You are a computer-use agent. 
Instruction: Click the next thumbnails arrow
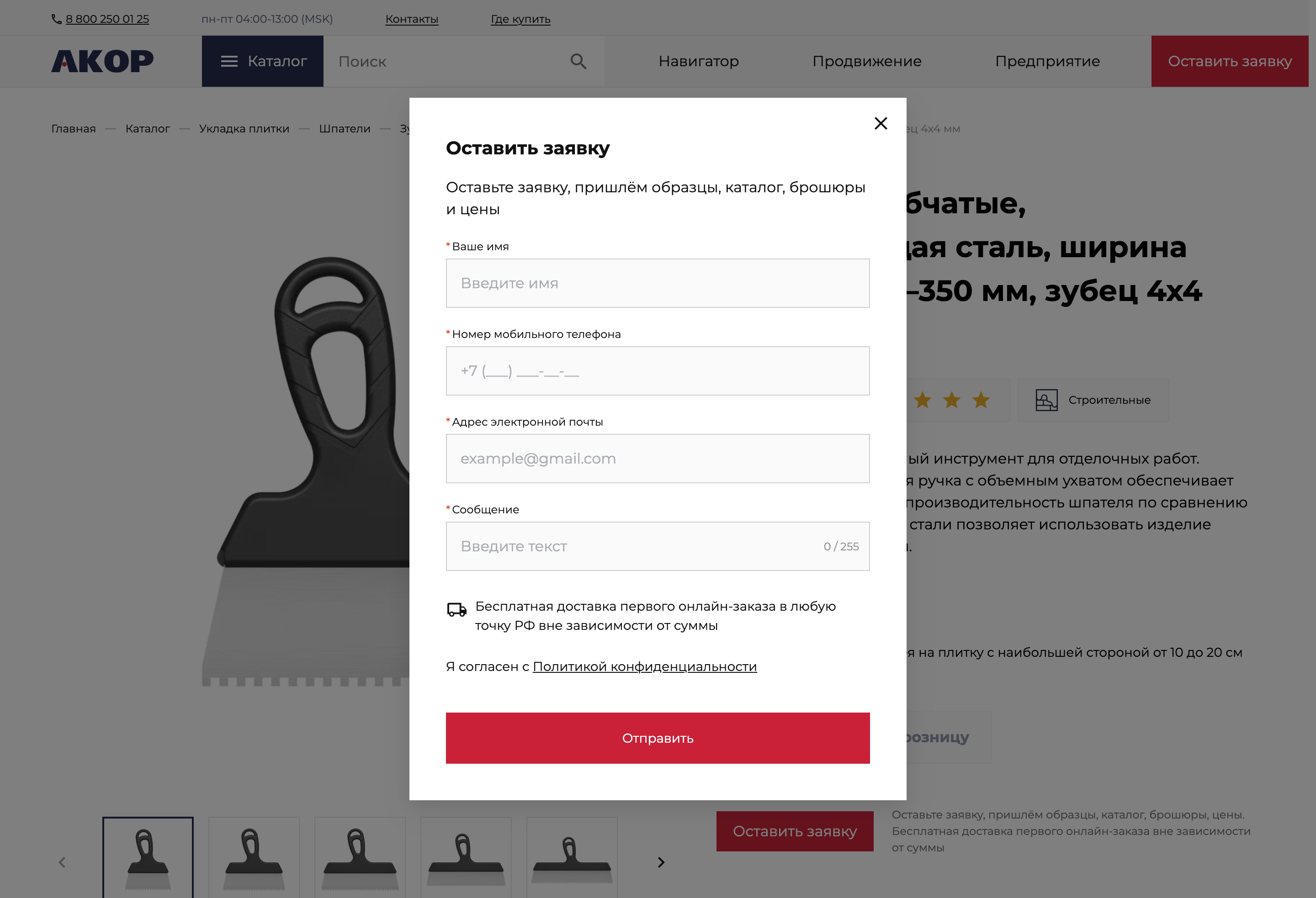661,862
